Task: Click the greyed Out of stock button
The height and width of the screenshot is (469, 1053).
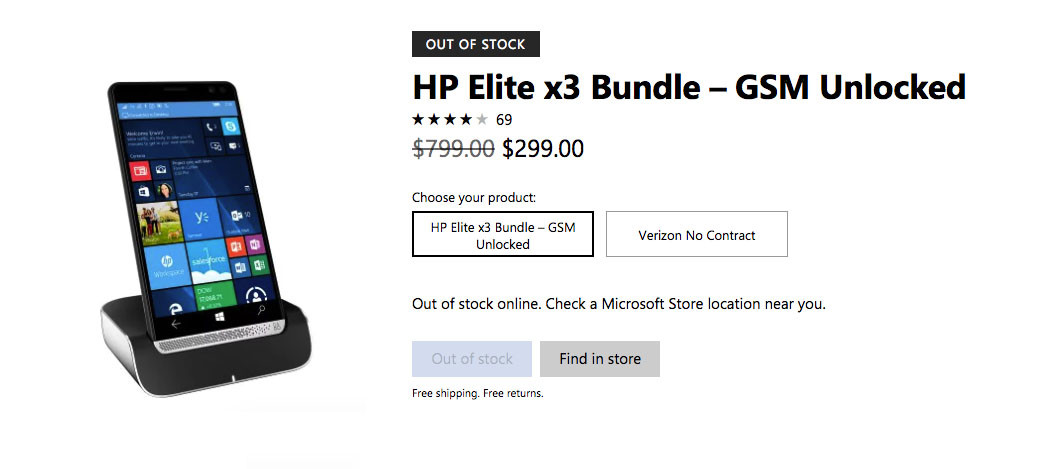Action: 472,359
